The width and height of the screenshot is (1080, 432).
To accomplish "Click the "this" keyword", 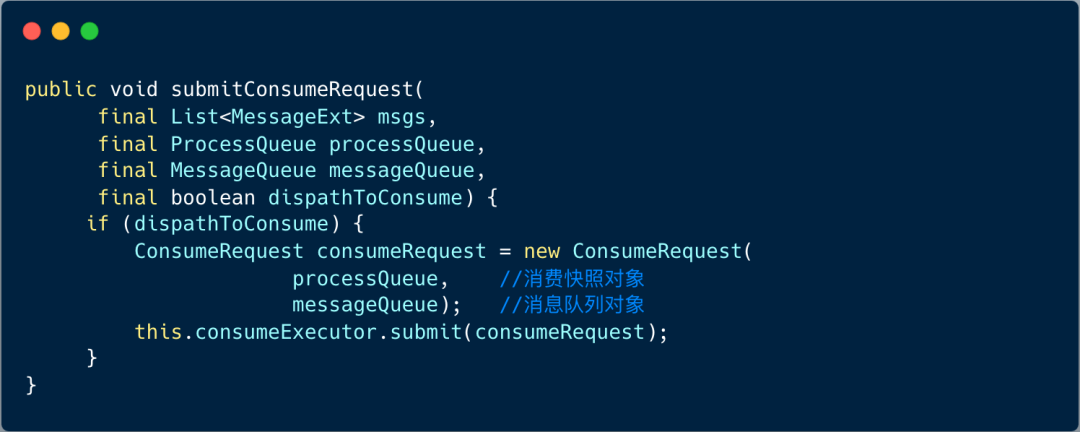I will coord(158,332).
